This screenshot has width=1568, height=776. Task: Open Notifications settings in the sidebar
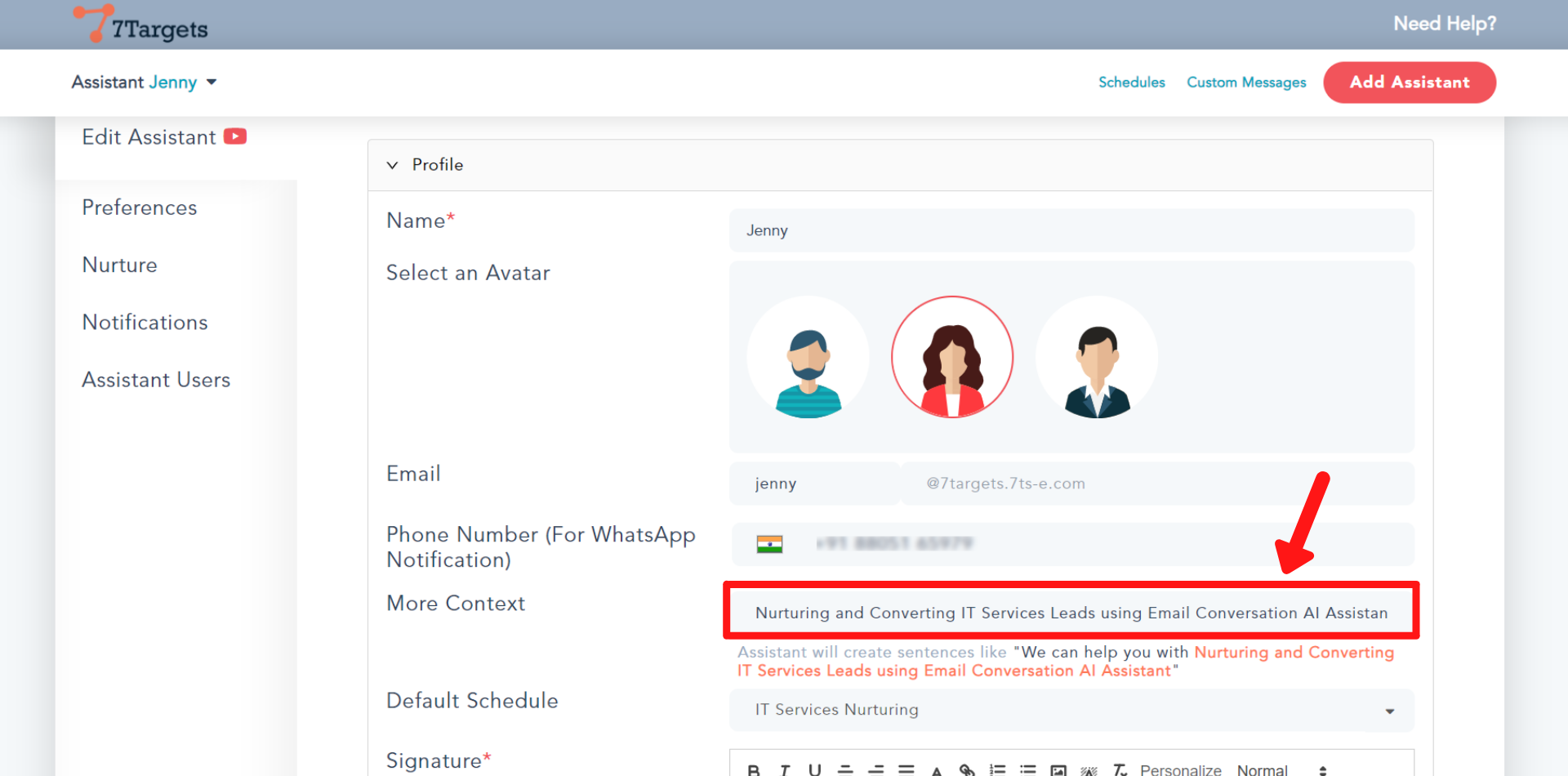[145, 323]
